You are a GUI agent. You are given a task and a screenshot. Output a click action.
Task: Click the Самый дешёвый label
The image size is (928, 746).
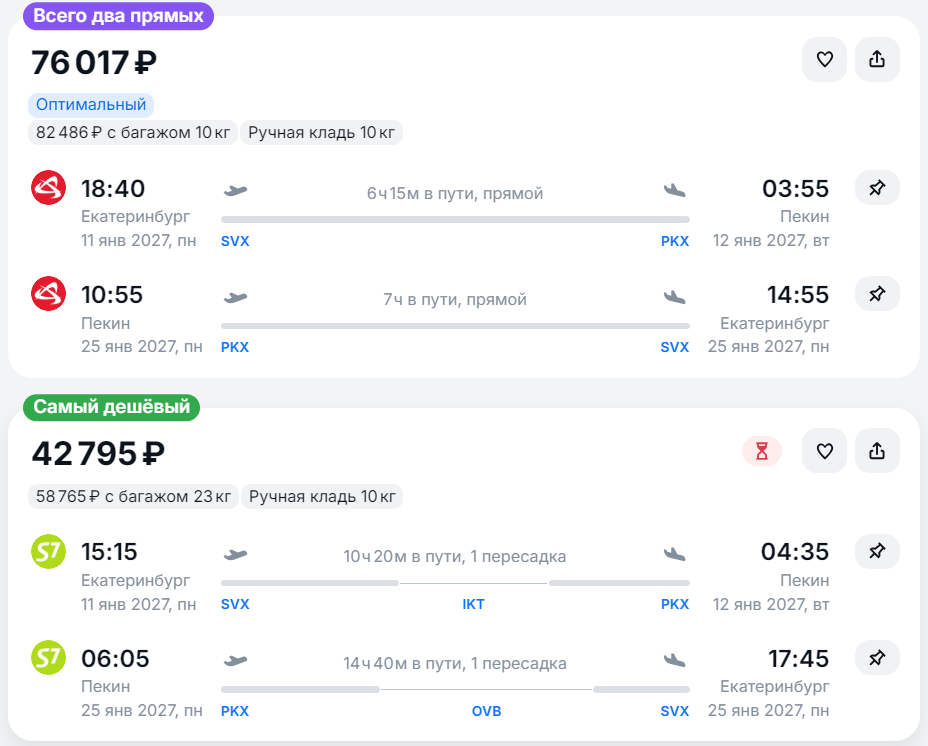point(111,407)
